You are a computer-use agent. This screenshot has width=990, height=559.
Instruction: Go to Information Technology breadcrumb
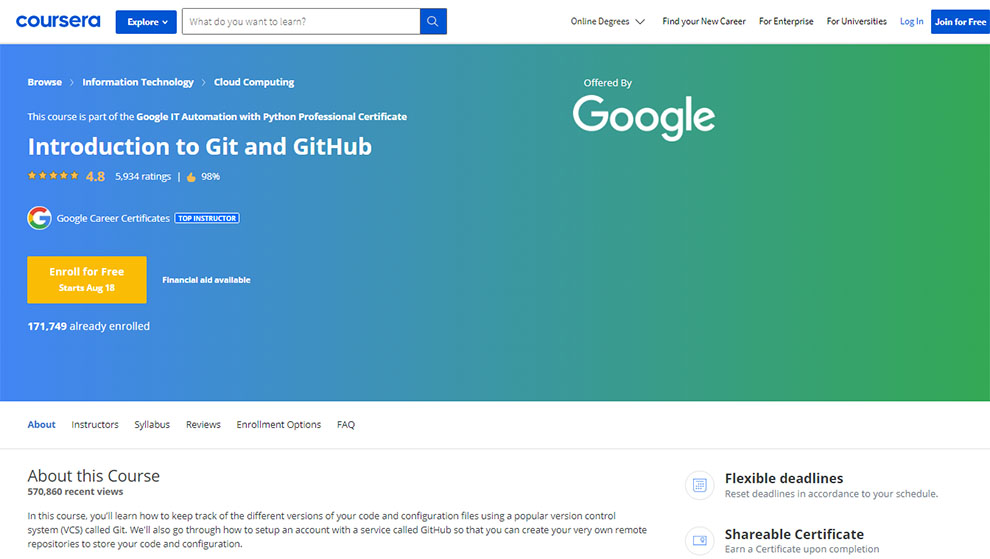(x=138, y=82)
